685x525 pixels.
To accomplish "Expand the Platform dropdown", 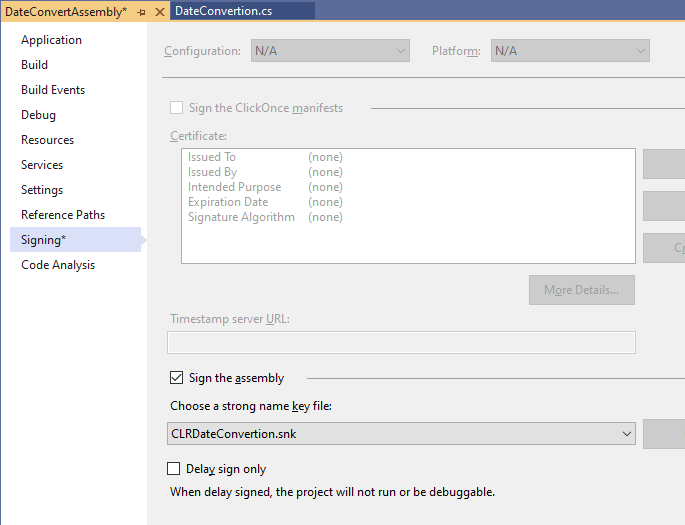I will 570,50.
